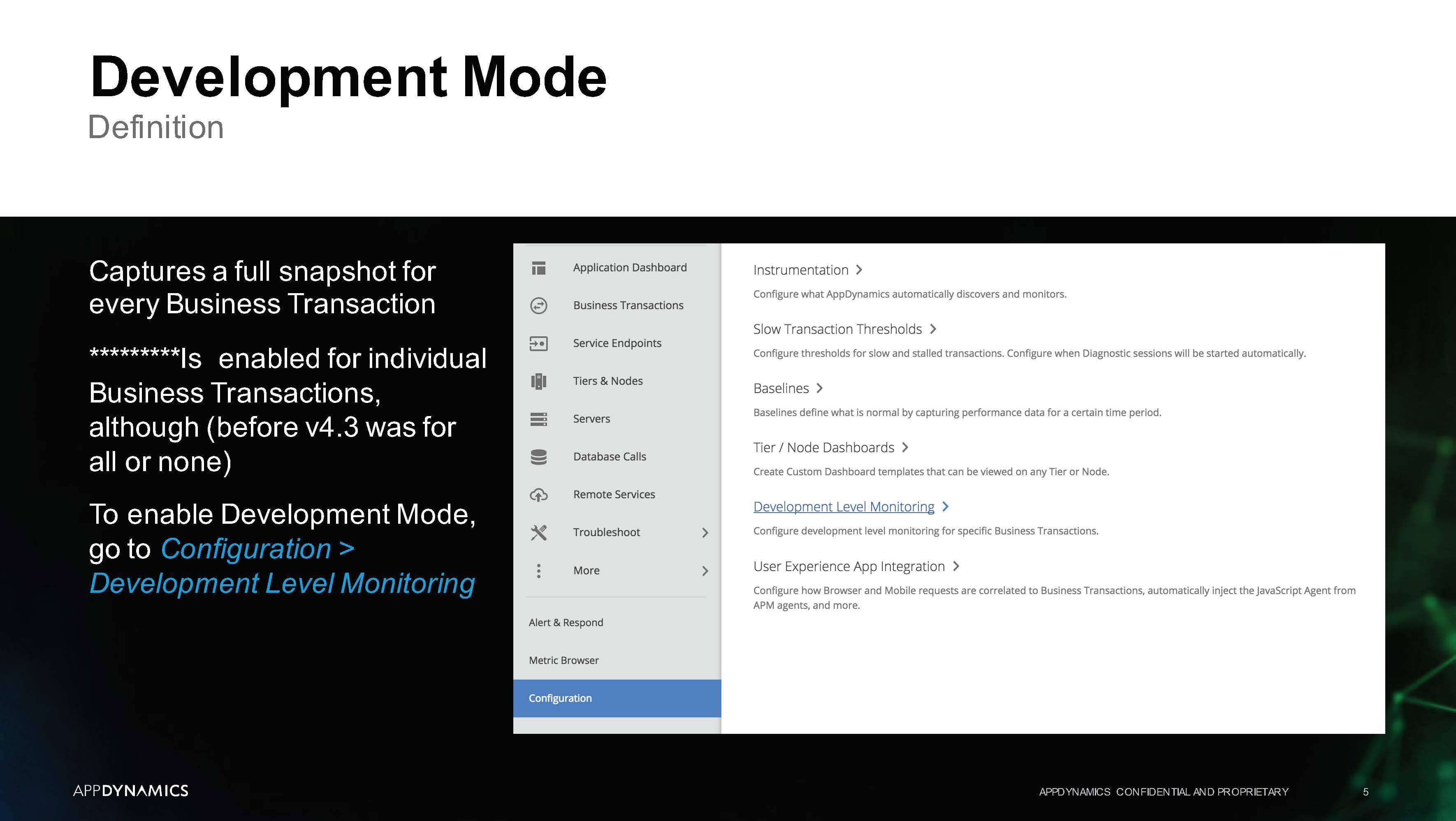Click the 'Definition' subtitle
This screenshot has width=1456, height=821.
[x=156, y=127]
